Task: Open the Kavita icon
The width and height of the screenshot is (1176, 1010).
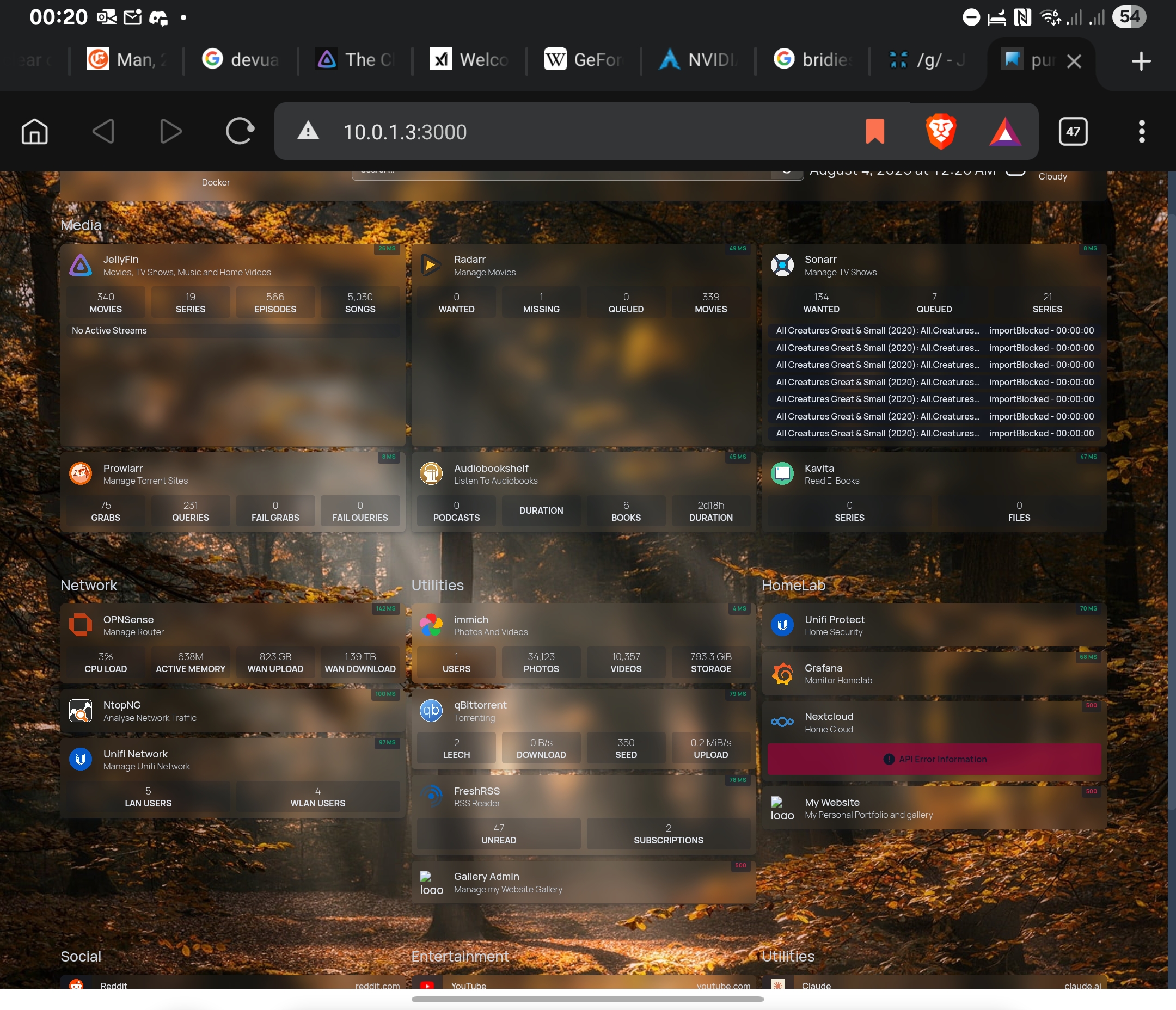Action: pos(782,473)
